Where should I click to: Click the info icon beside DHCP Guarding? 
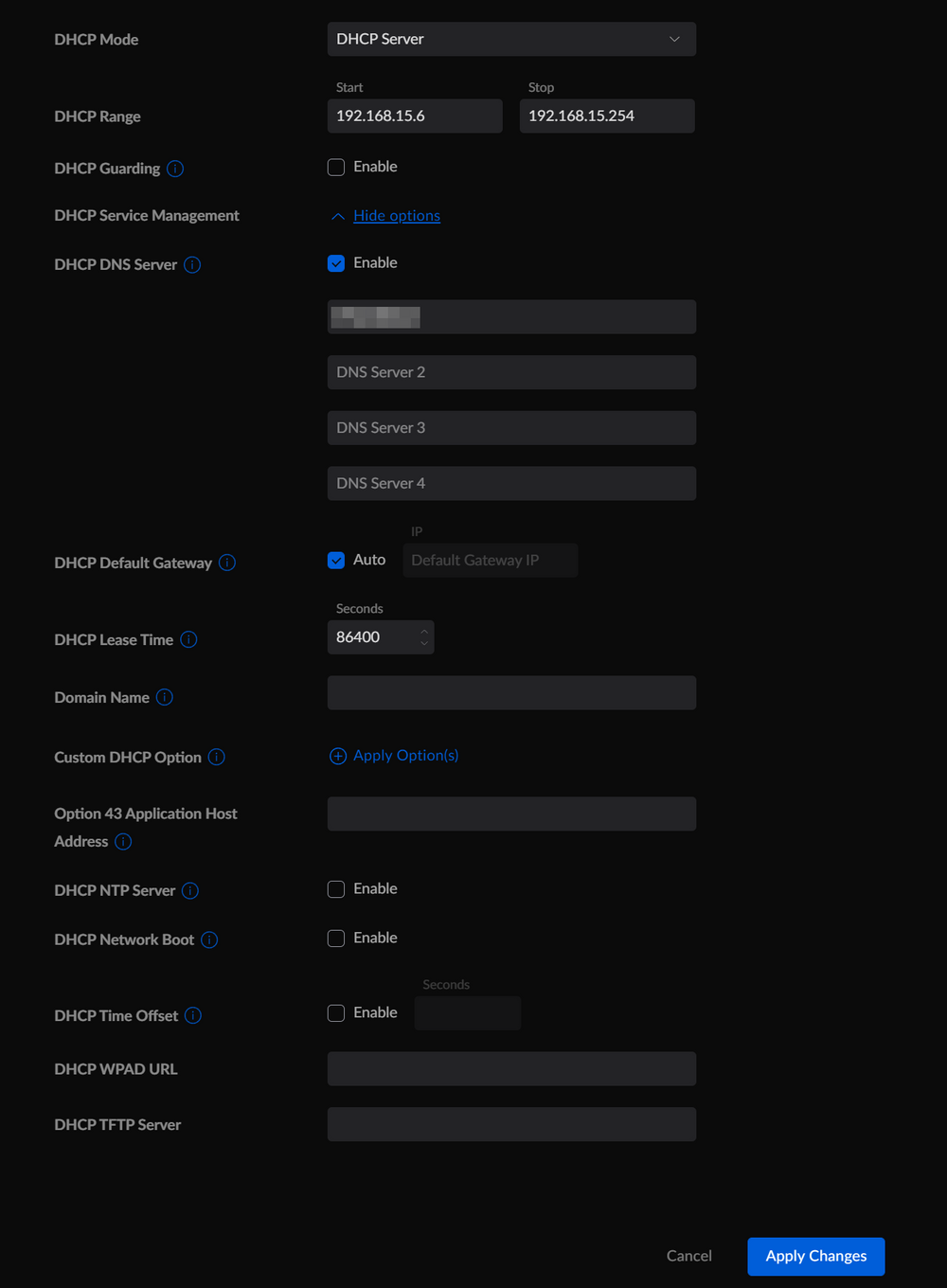tap(174, 169)
